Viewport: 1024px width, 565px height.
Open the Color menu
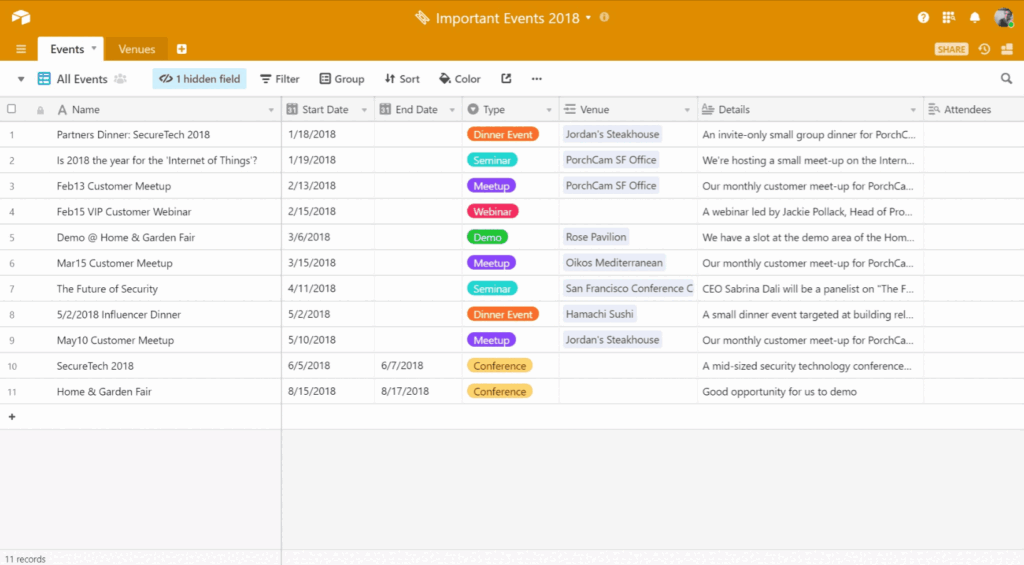pyautogui.click(x=460, y=79)
